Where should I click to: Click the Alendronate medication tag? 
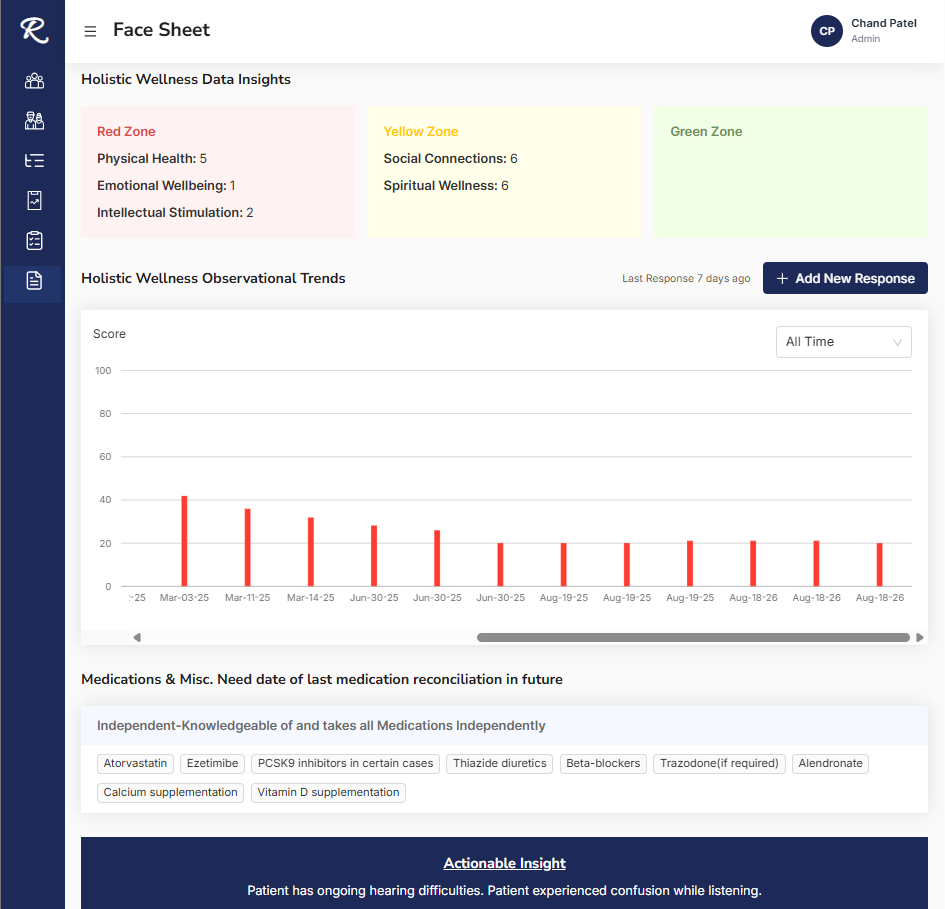tap(830, 763)
